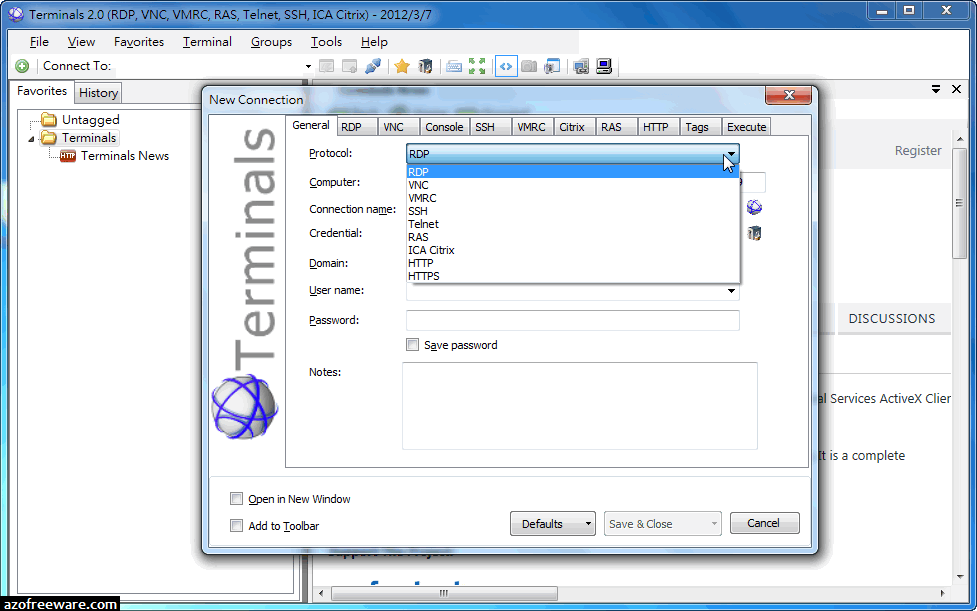Click into the Notes text area
The image size is (977, 611).
(579, 406)
